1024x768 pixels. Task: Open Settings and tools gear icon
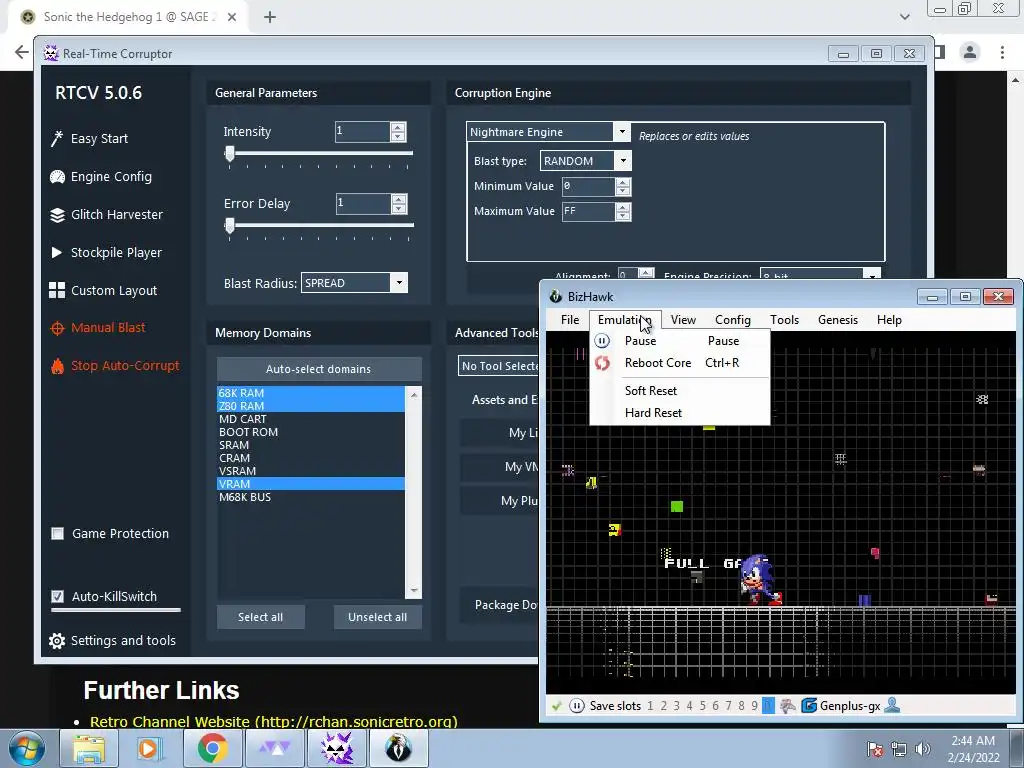point(57,641)
